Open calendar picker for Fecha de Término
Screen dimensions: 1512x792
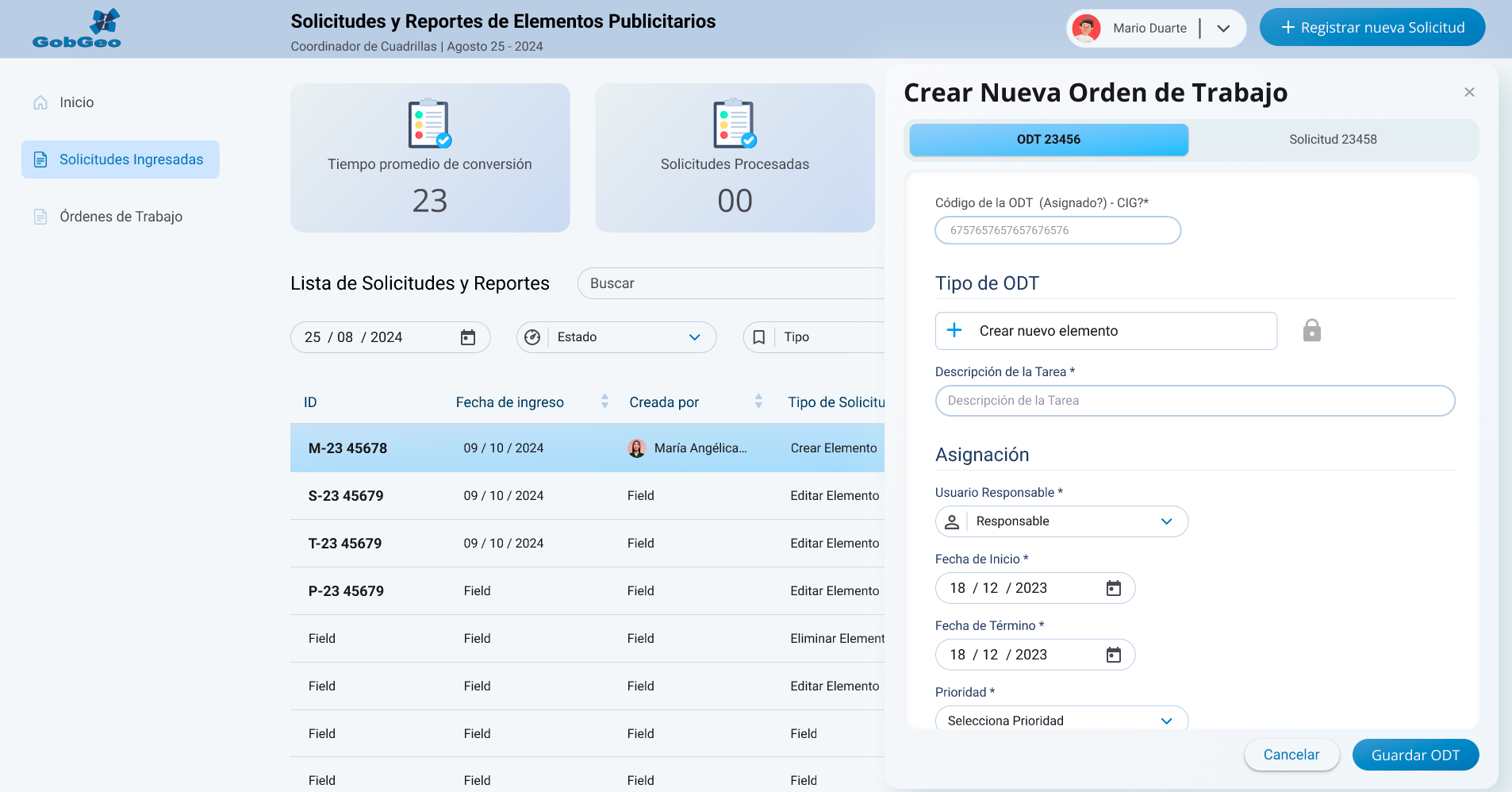pos(1113,655)
